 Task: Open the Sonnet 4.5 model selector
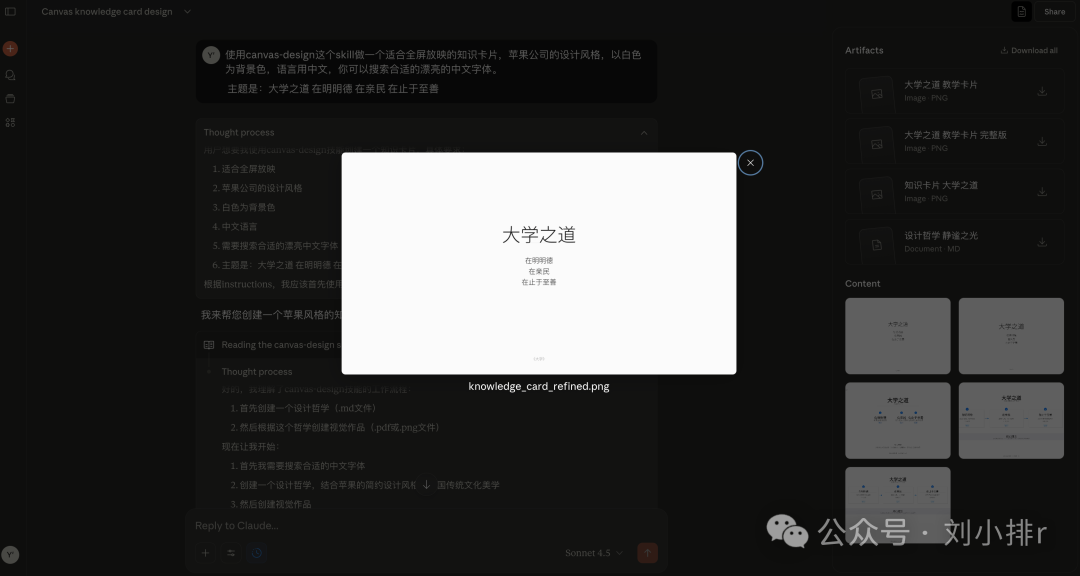(594, 553)
